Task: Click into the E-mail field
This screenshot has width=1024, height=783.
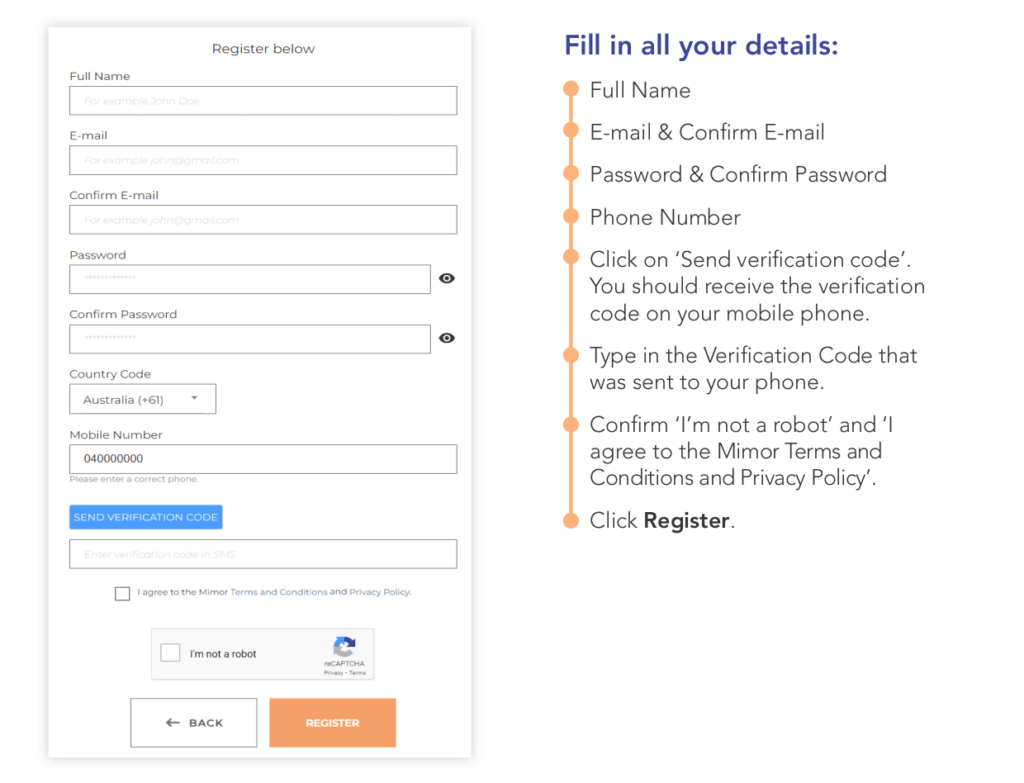Action: point(263,160)
